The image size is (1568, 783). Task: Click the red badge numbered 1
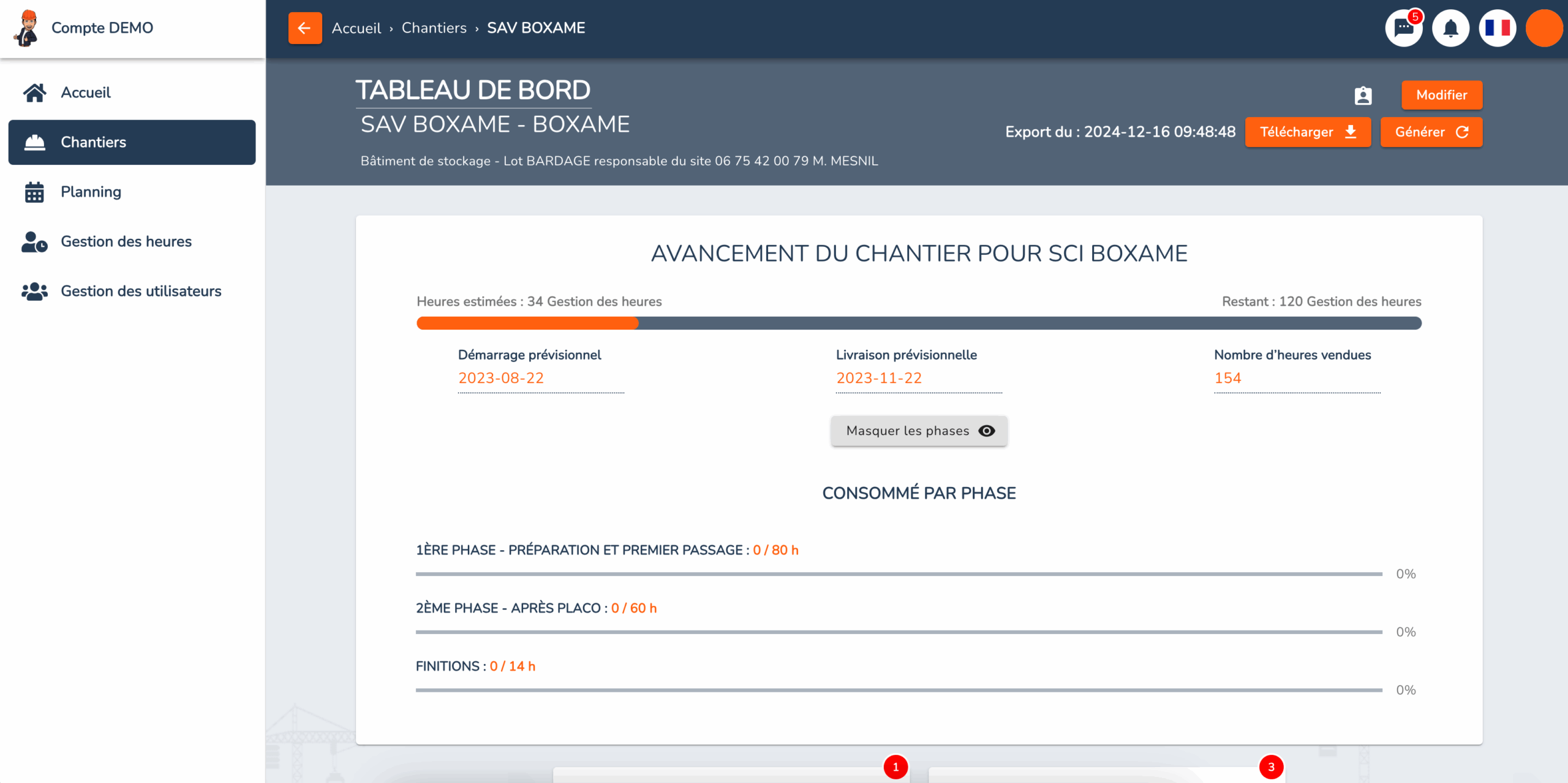895,767
